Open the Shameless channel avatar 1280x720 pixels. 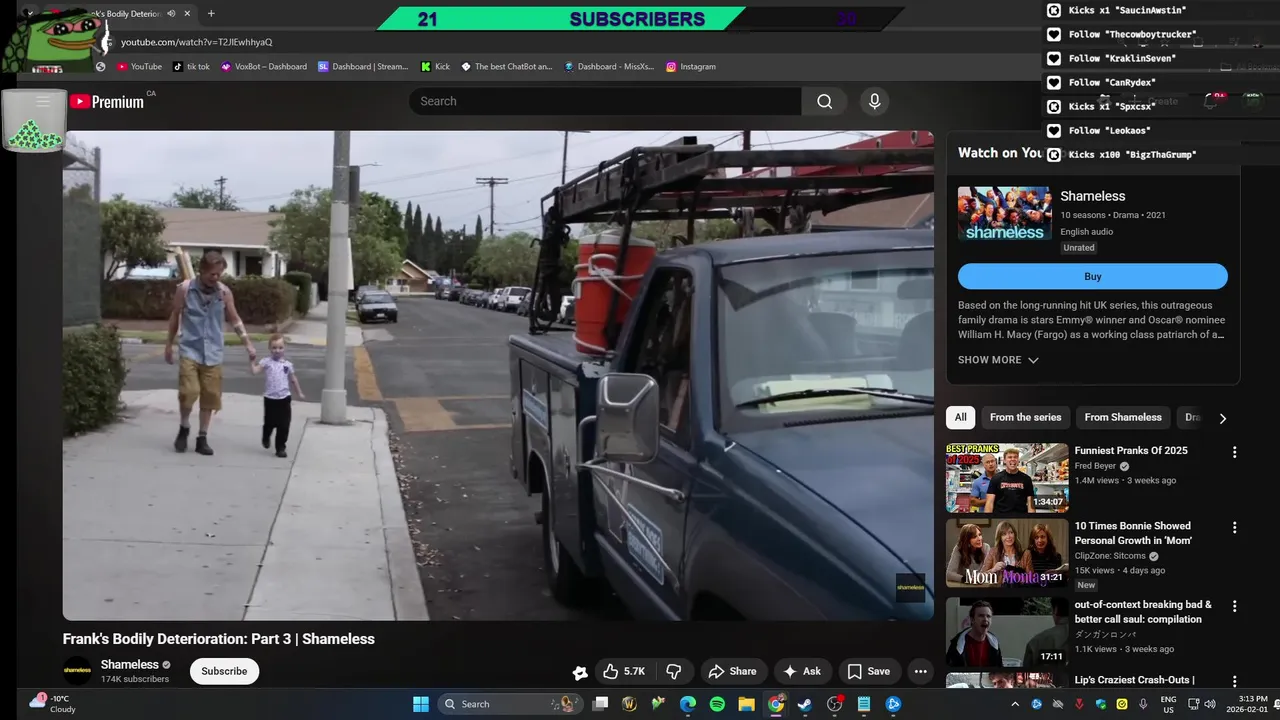coord(78,670)
